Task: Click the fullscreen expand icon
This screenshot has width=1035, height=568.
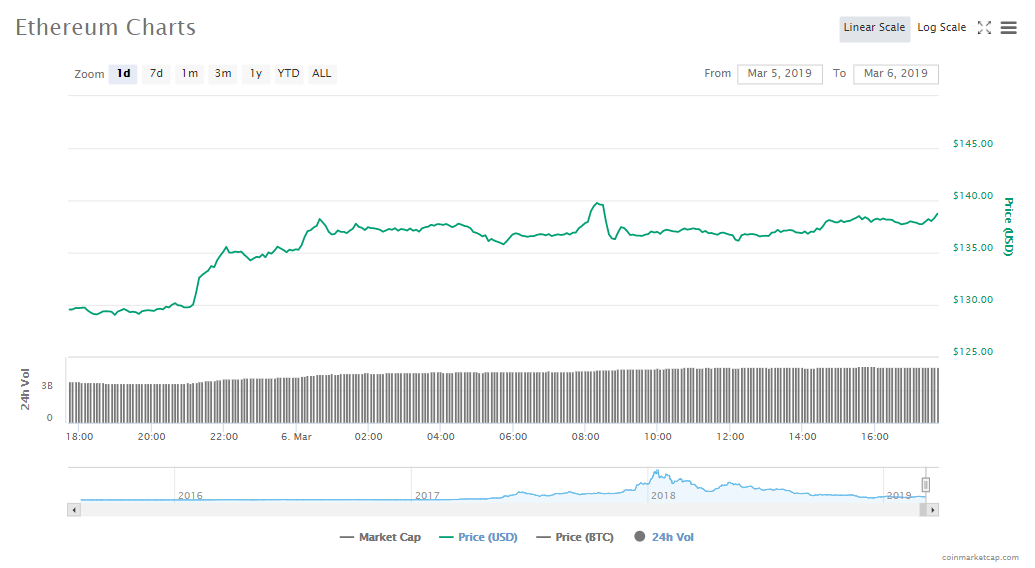Action: tap(984, 28)
